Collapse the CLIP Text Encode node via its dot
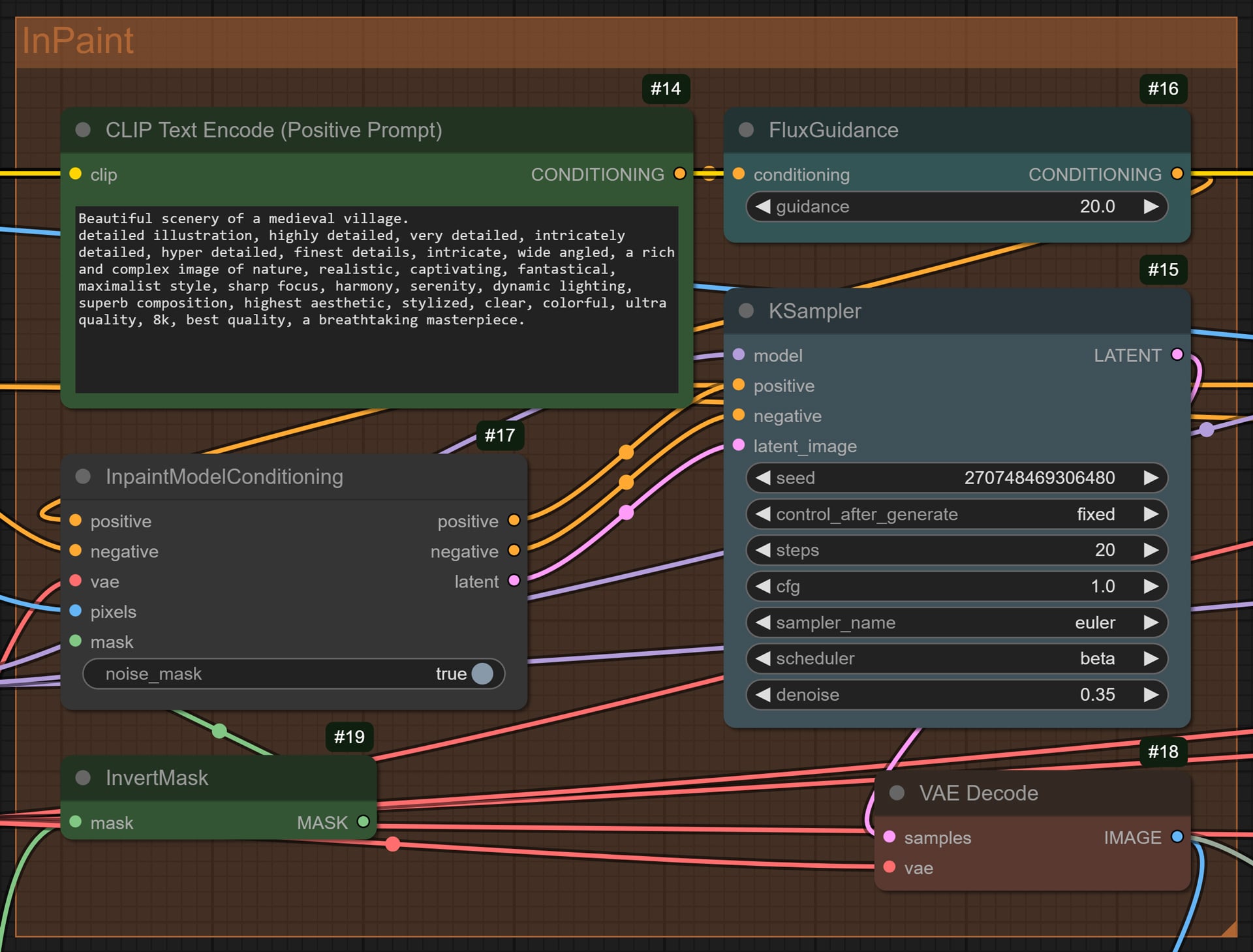The height and width of the screenshot is (952, 1253). (83, 130)
